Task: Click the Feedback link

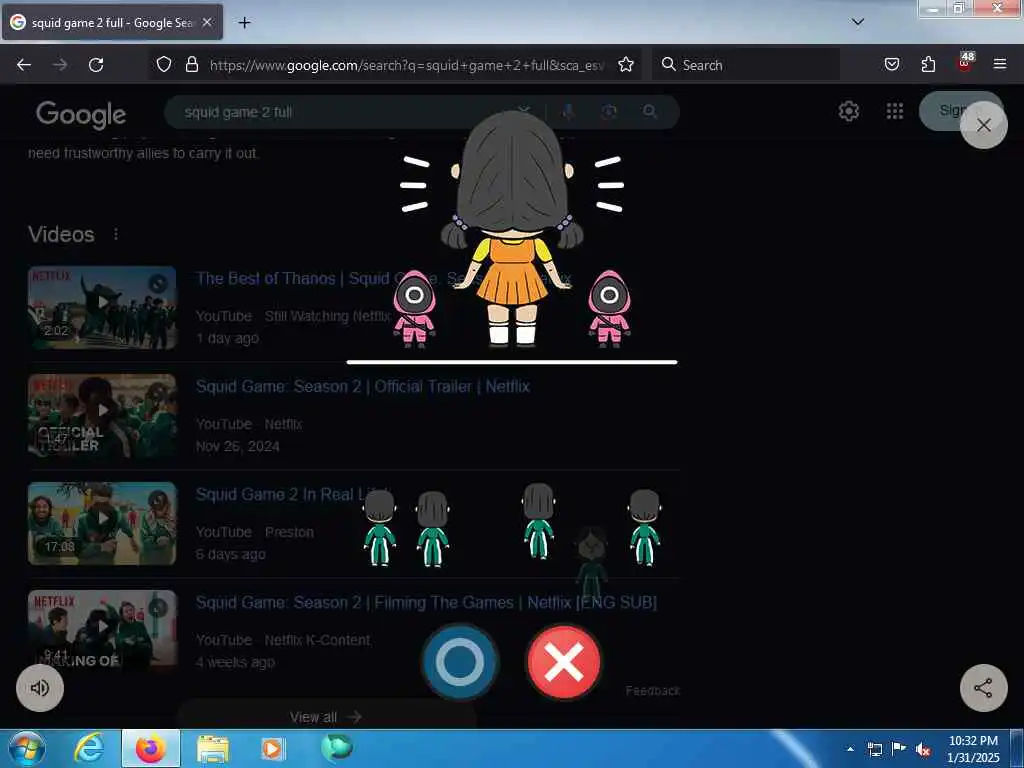Action: [x=652, y=691]
